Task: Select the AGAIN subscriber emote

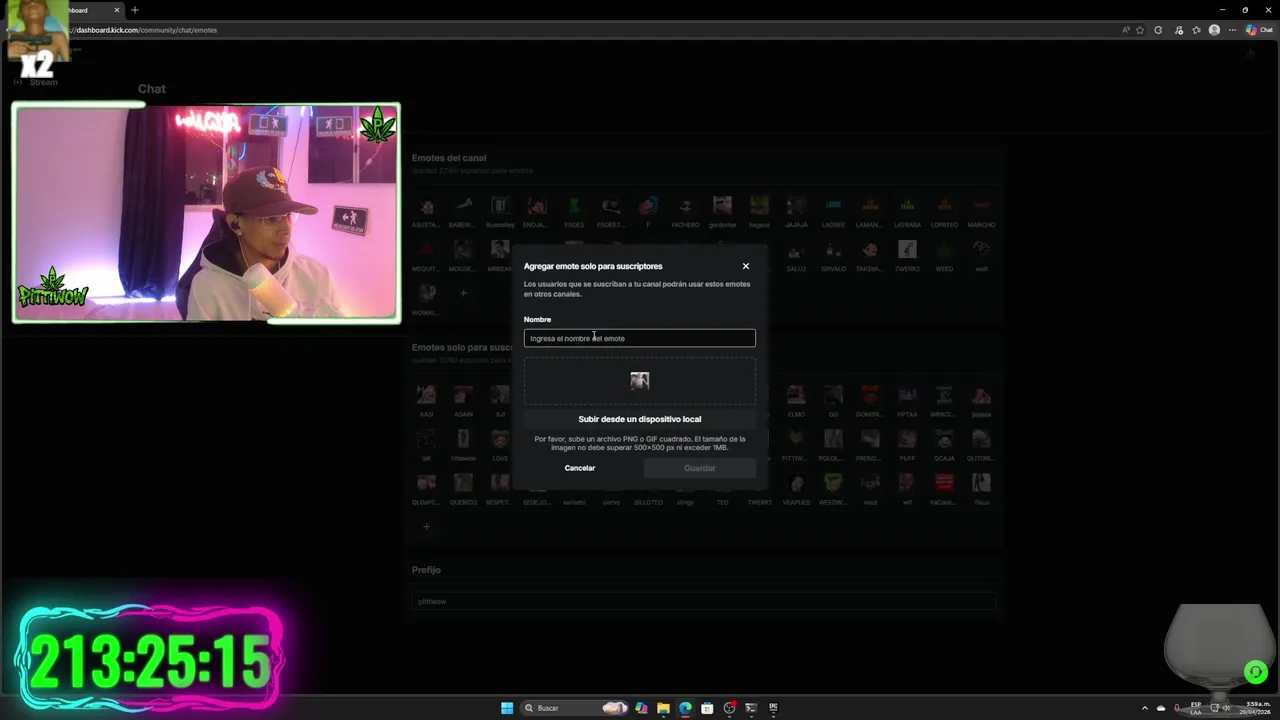Action: 463,401
